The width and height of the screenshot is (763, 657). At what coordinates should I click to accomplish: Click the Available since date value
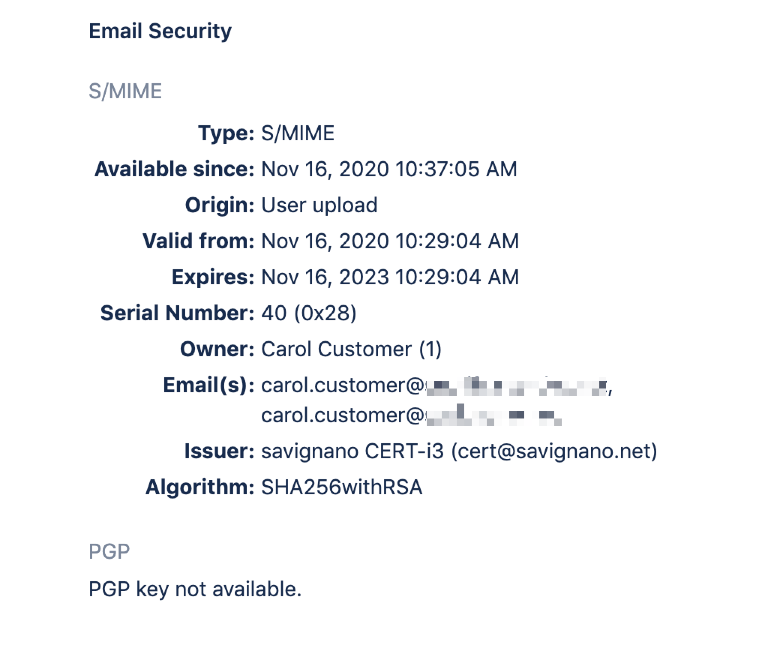click(x=389, y=169)
